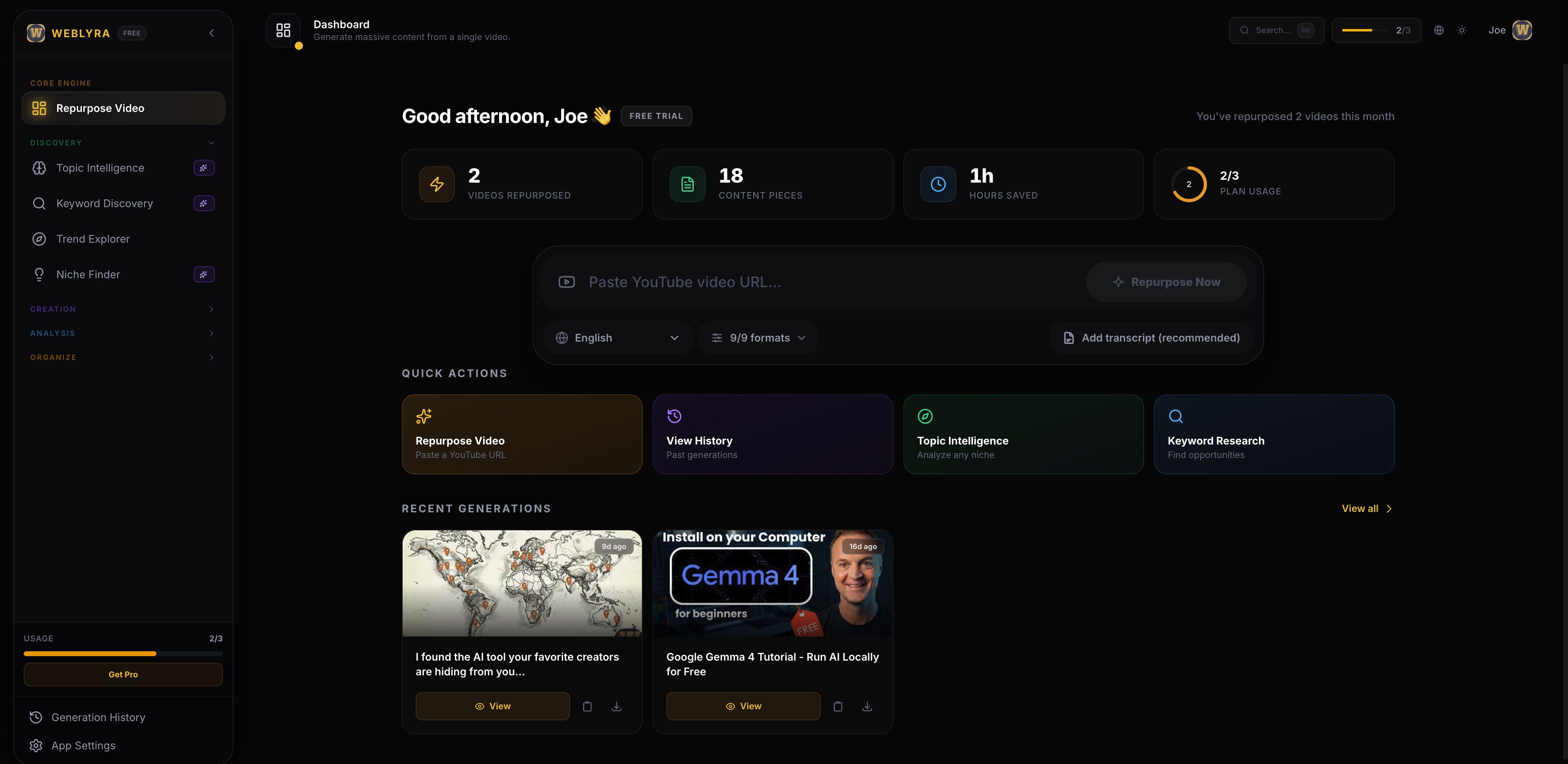This screenshot has height=764, width=1568.
Task: Open Trend Explorer in sidebar
Action: 93,239
